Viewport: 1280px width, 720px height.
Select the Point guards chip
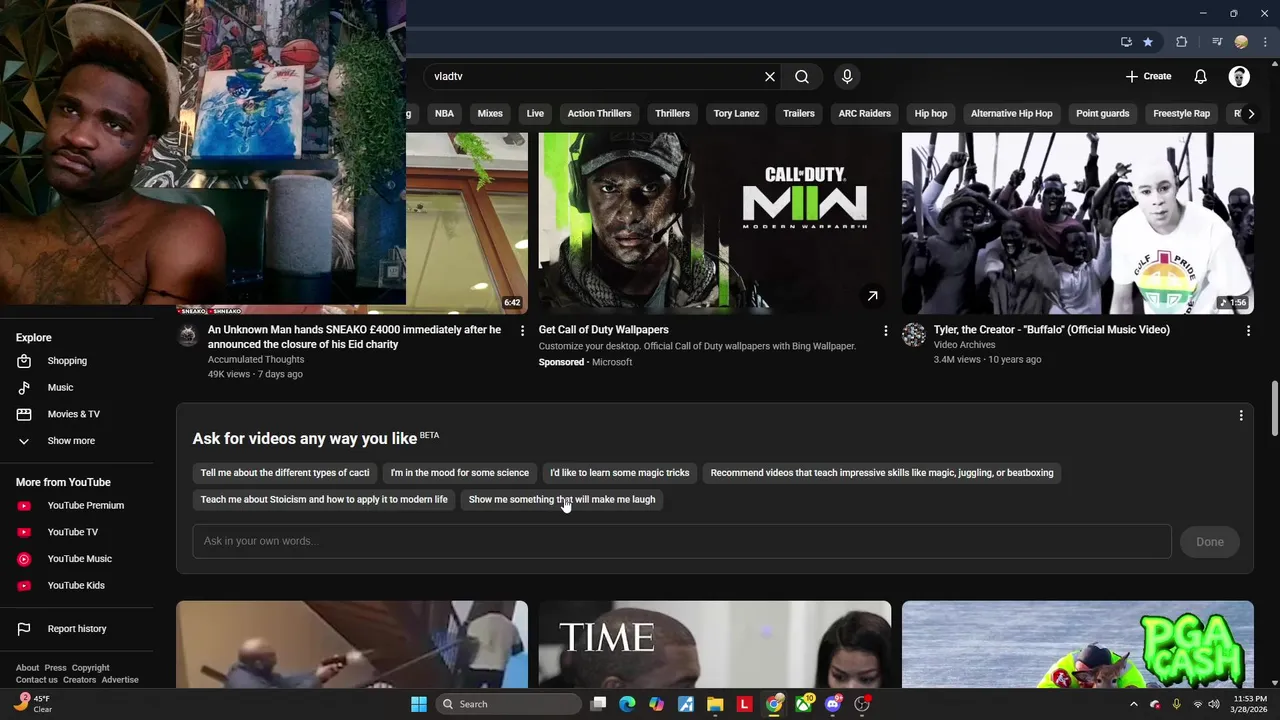pyautogui.click(x=1102, y=113)
